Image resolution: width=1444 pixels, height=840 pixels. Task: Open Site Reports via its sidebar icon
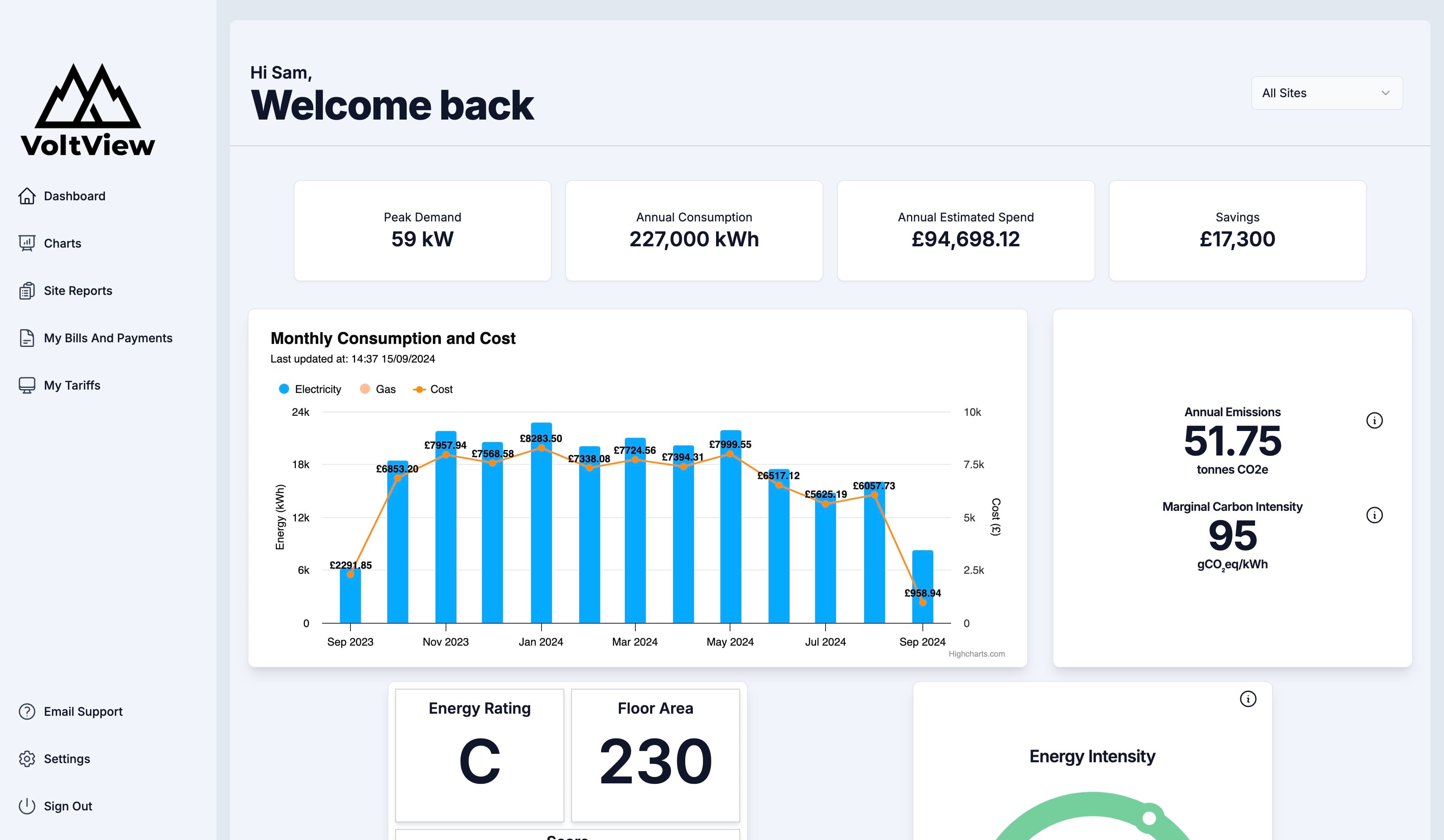(27, 290)
